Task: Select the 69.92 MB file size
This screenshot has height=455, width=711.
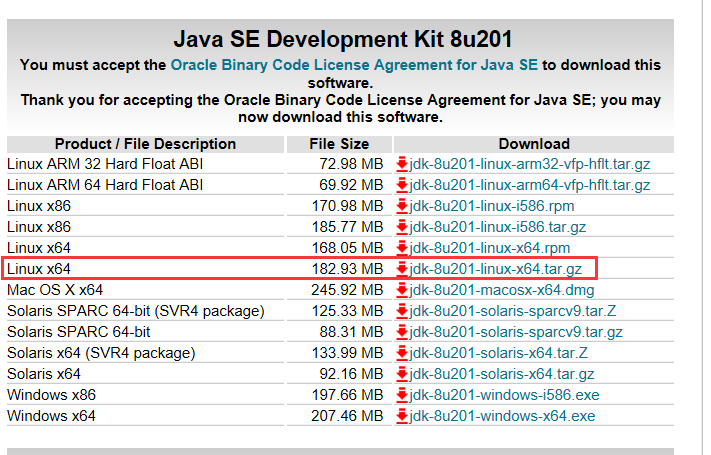Action: pyautogui.click(x=351, y=185)
